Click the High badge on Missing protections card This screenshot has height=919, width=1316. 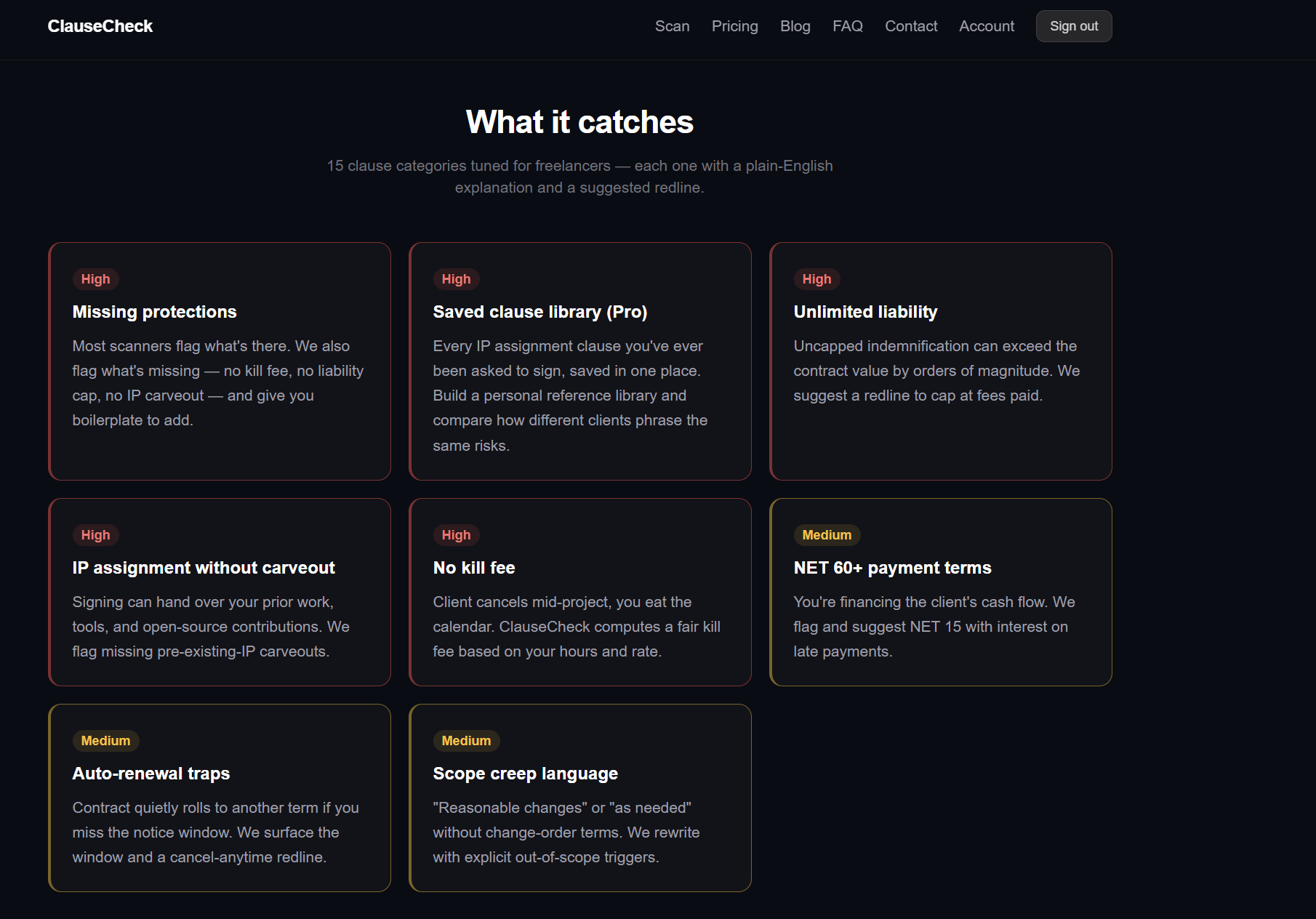coord(95,278)
